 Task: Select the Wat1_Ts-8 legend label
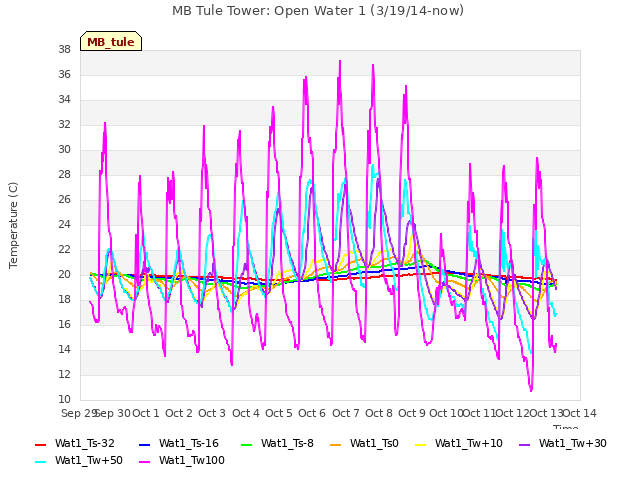[x=287, y=444]
